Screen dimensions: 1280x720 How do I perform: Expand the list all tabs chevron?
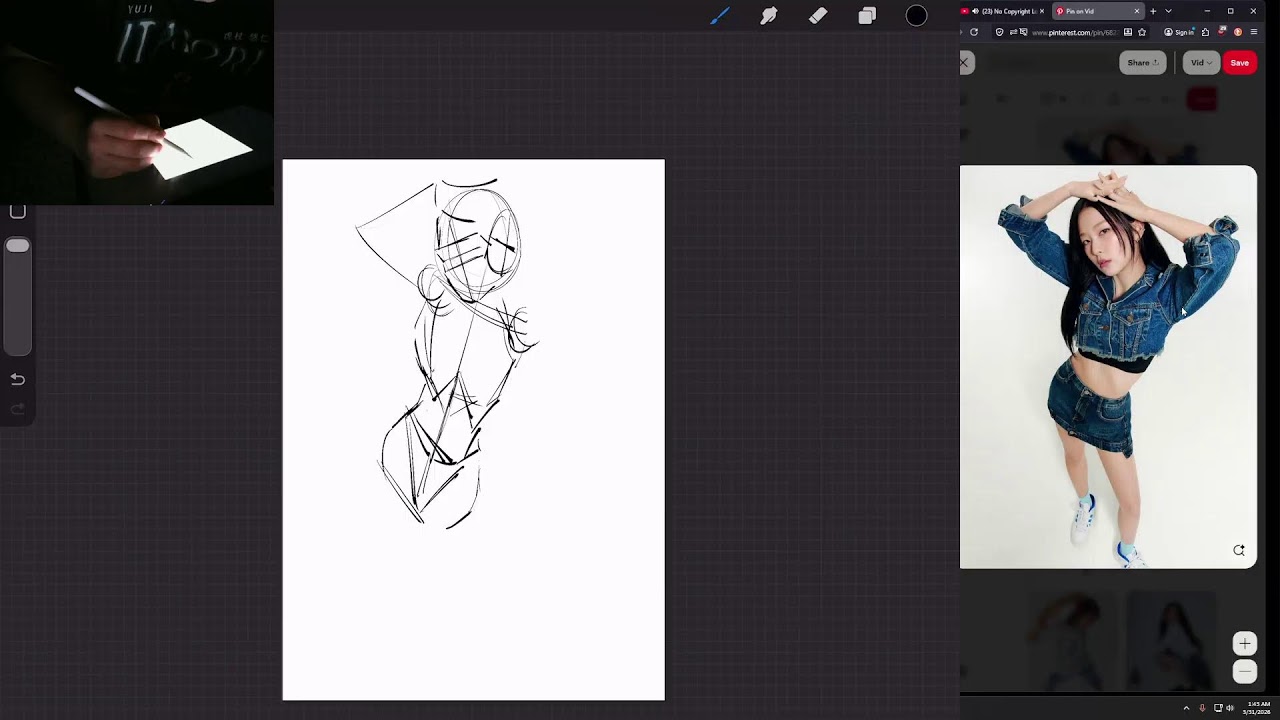pyautogui.click(x=1168, y=11)
